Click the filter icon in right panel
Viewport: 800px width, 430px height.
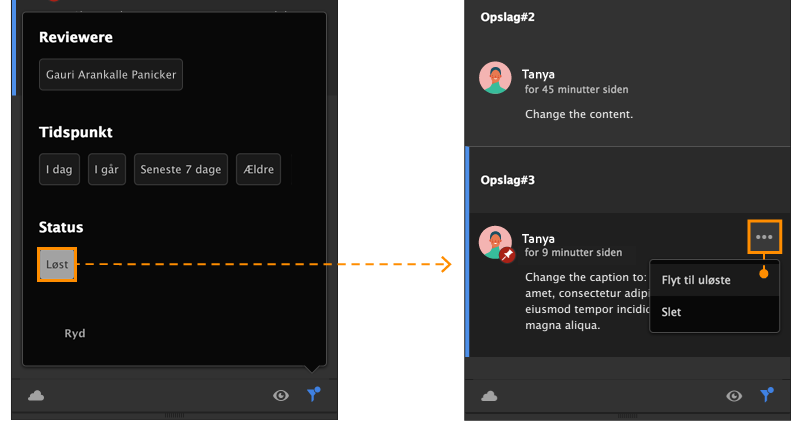coord(767,394)
